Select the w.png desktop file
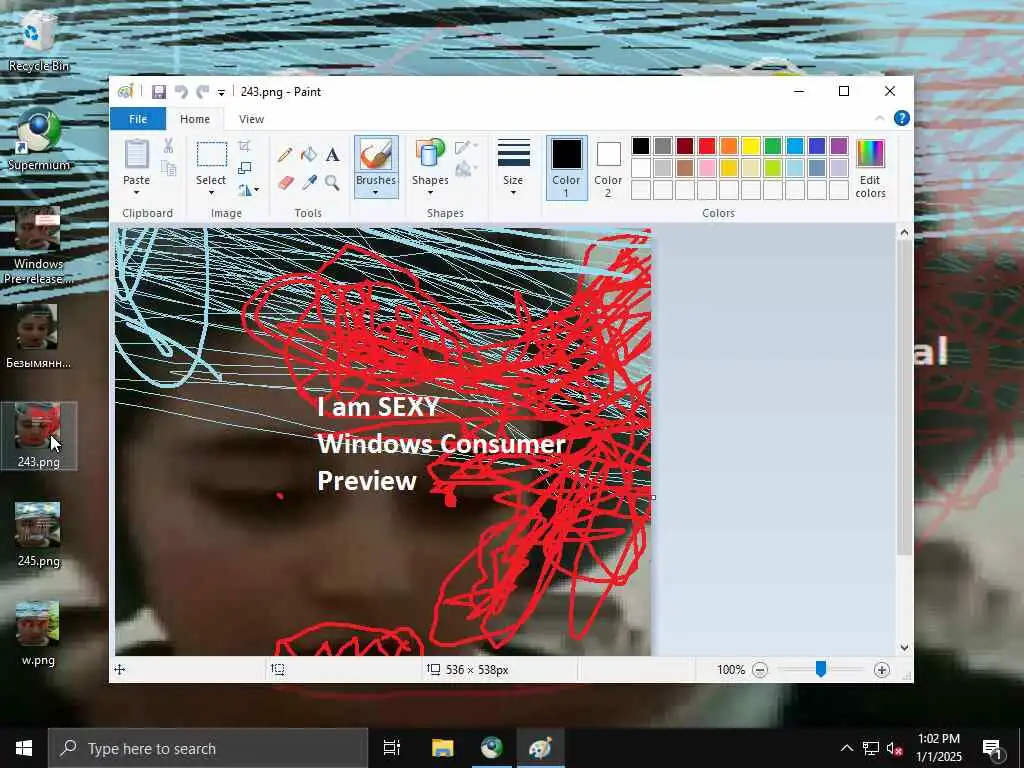 coord(39,633)
